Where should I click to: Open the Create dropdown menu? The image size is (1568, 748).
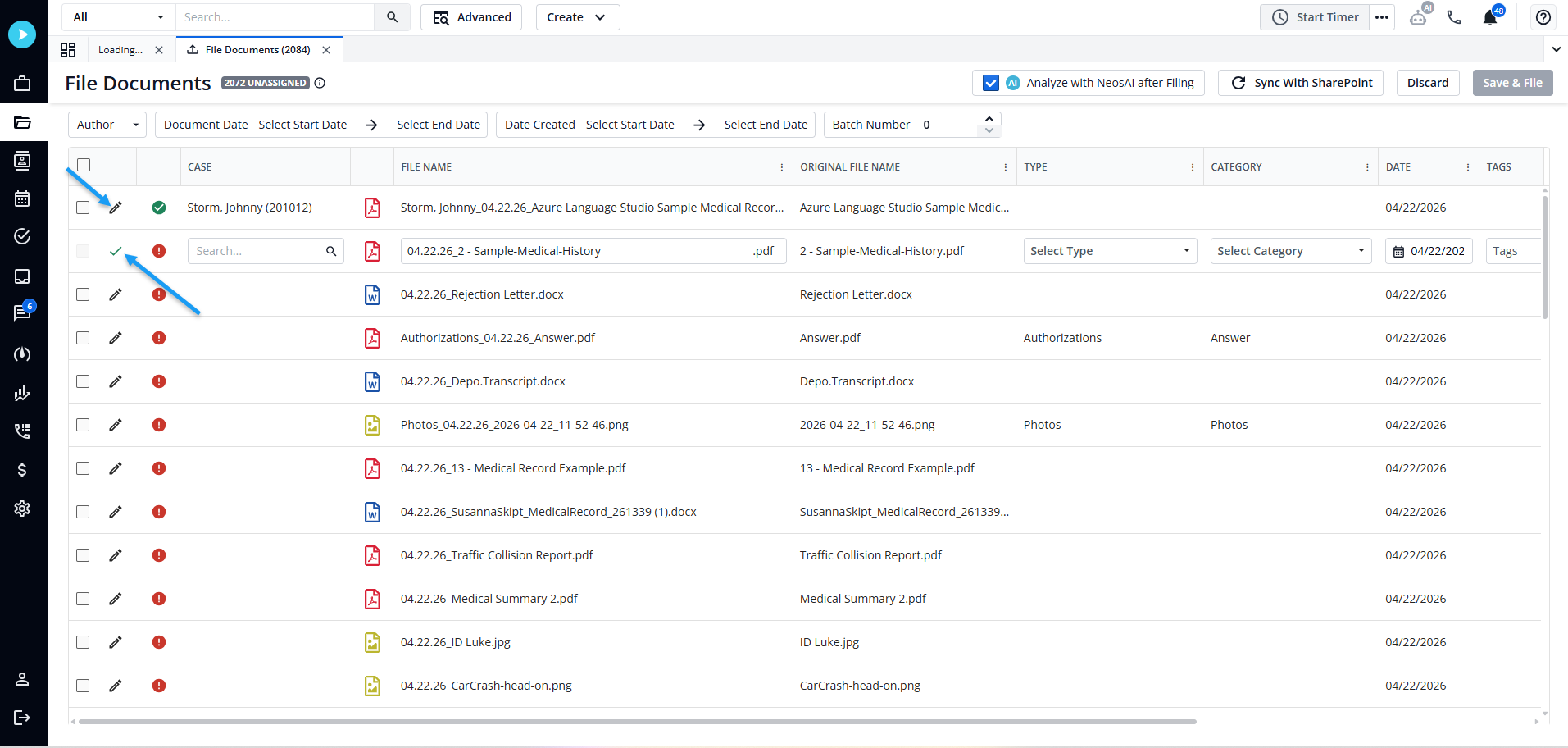[x=578, y=17]
